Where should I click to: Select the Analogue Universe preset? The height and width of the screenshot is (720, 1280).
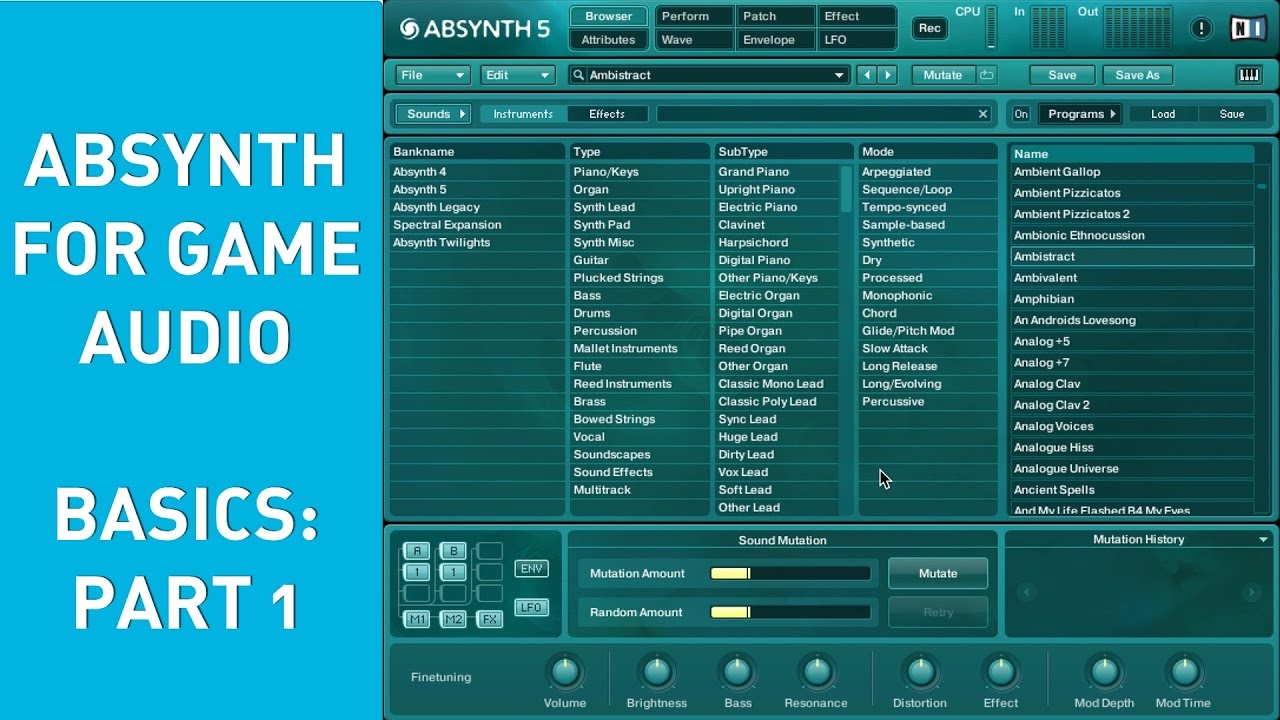coord(1132,469)
